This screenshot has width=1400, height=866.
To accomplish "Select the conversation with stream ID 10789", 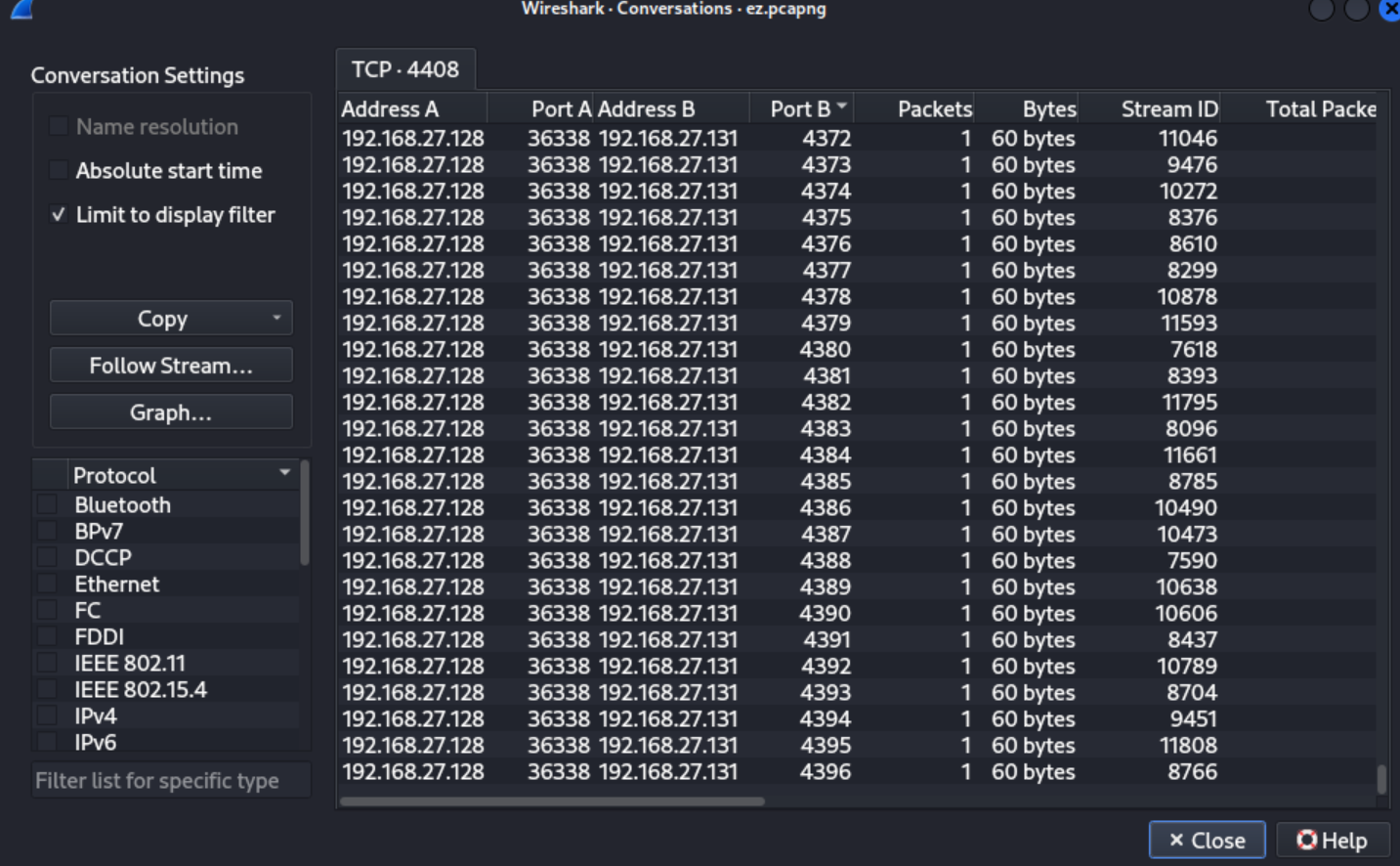I will pyautogui.click(x=858, y=666).
